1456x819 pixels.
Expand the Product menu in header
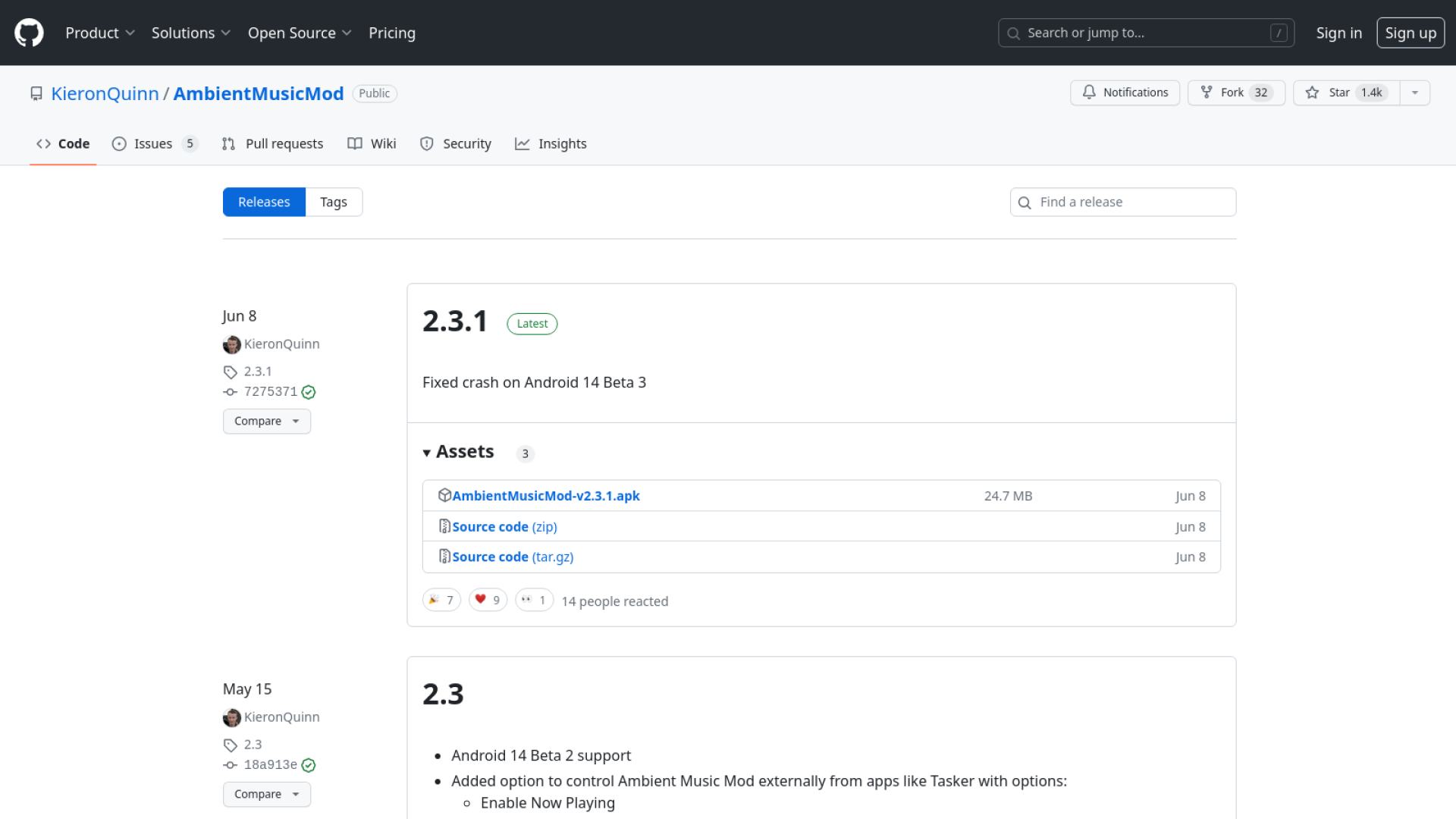[x=99, y=33]
